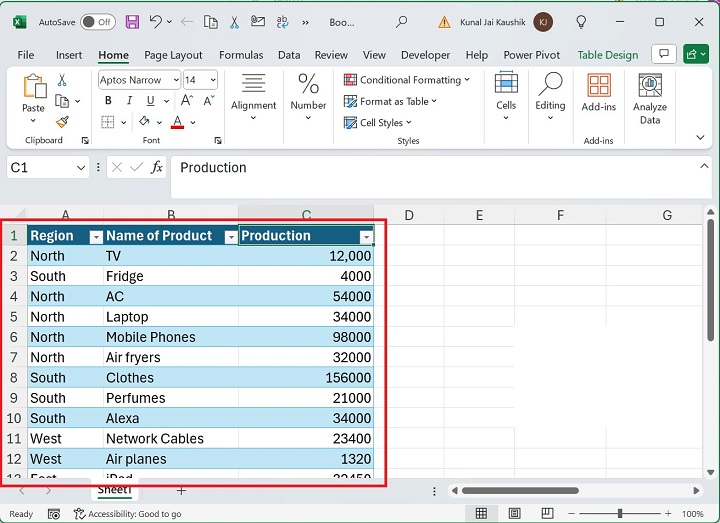Viewport: 720px width, 523px height.
Task: Switch to the Insert tab
Action: [69, 55]
